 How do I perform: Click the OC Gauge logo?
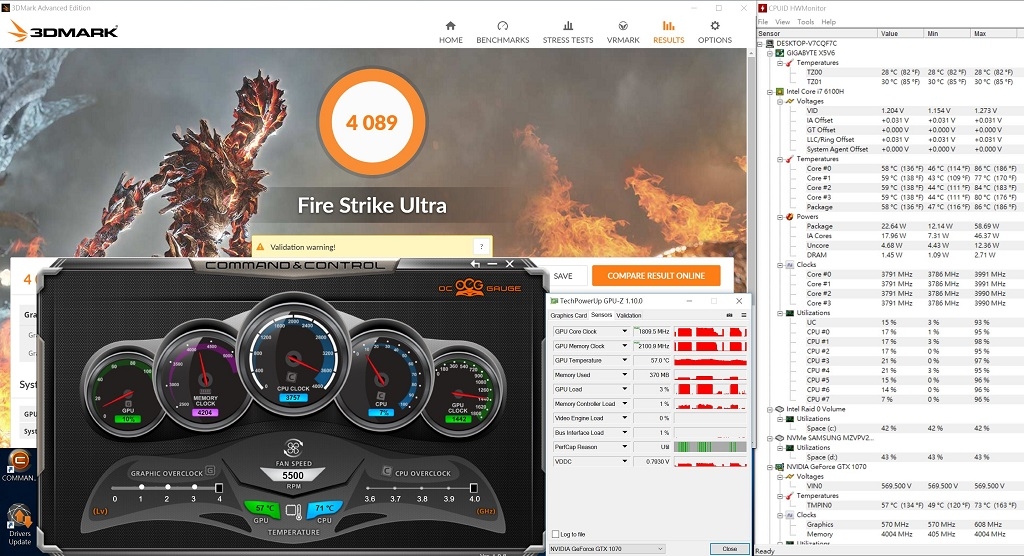point(479,287)
